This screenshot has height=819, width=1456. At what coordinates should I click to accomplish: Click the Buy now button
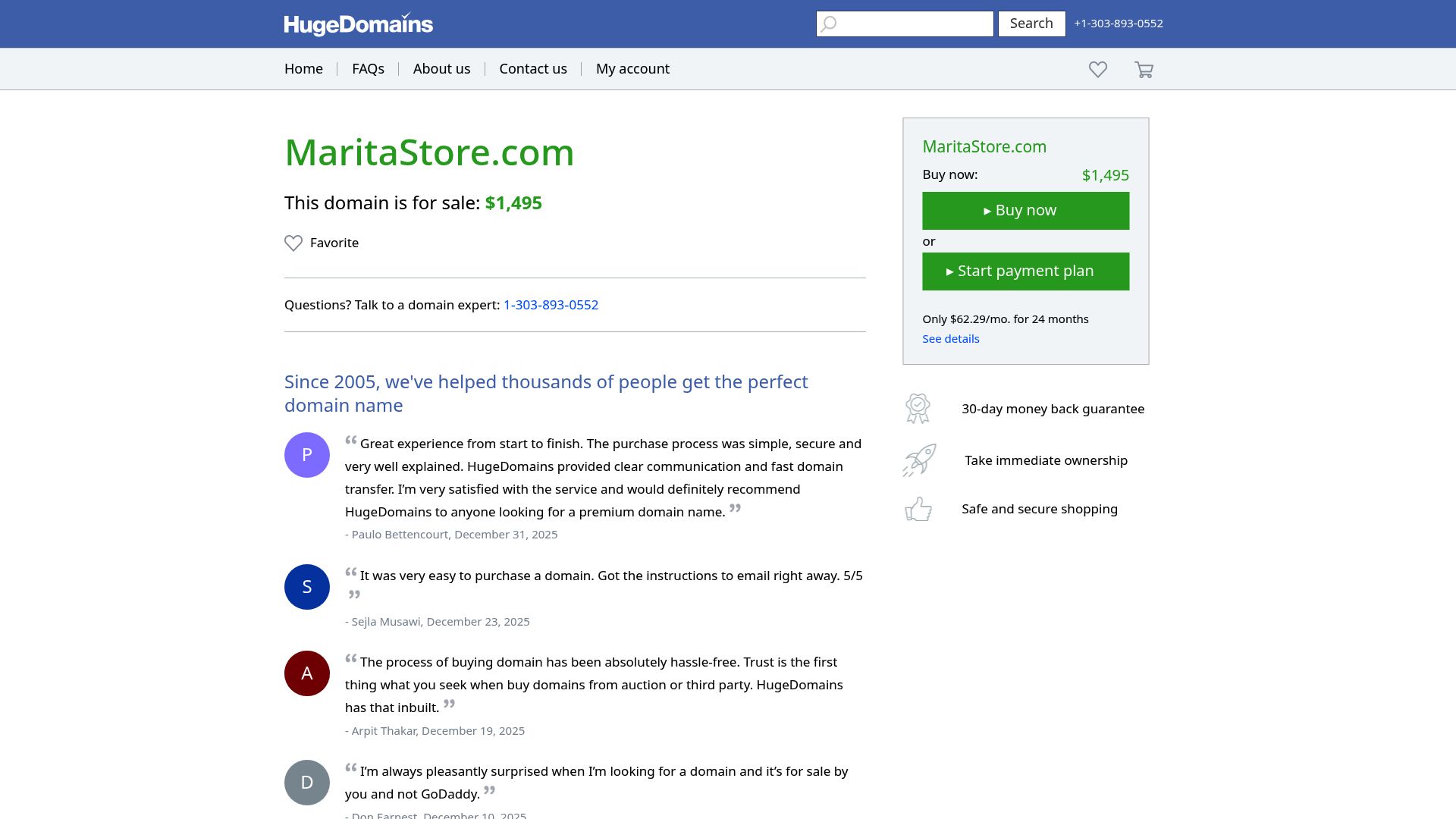[1025, 210]
